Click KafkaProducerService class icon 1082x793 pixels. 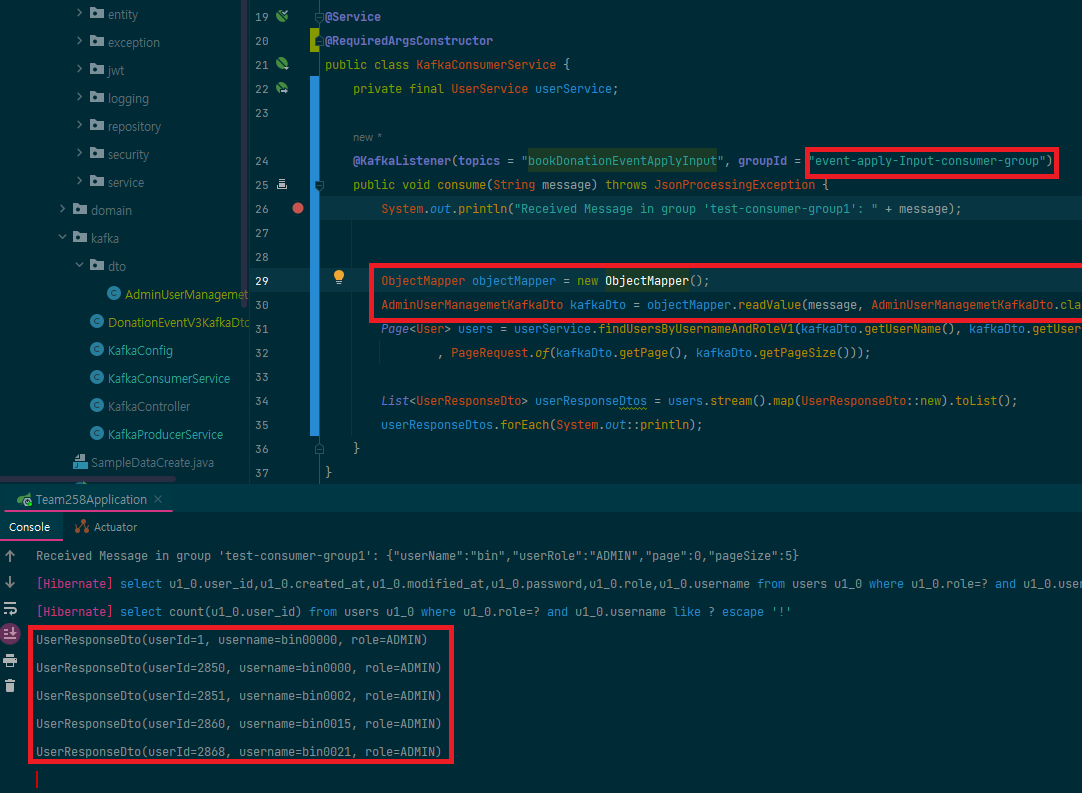point(97,433)
